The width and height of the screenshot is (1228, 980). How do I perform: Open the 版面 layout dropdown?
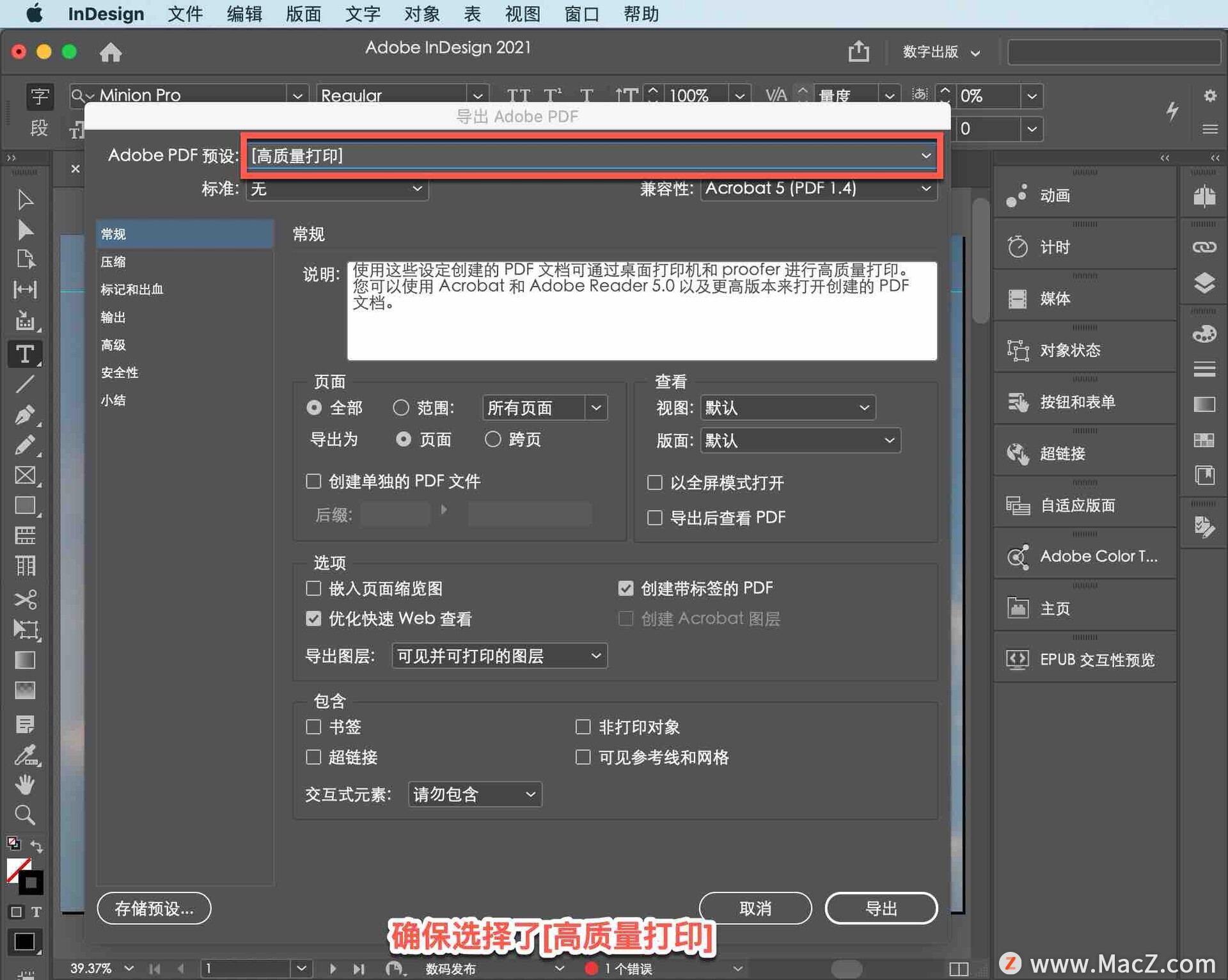click(x=800, y=441)
